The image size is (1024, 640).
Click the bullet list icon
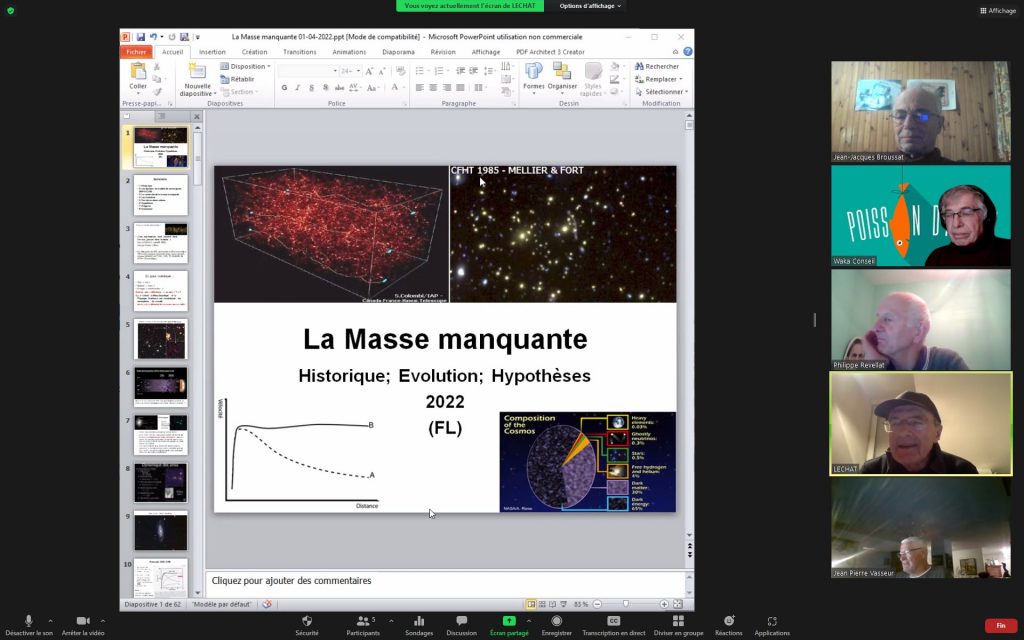(421, 71)
